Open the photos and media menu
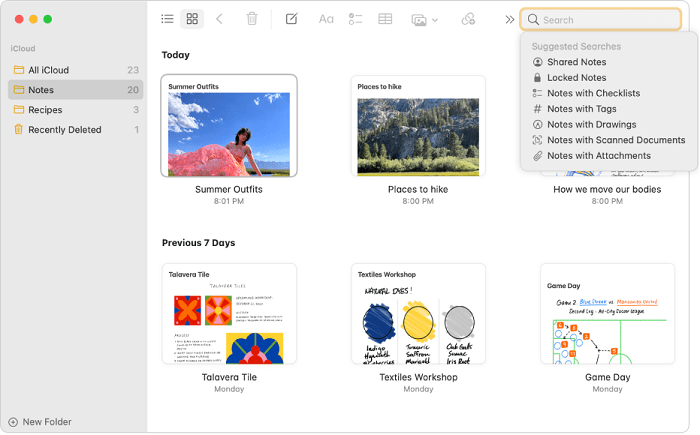700x435 pixels. coord(424,20)
